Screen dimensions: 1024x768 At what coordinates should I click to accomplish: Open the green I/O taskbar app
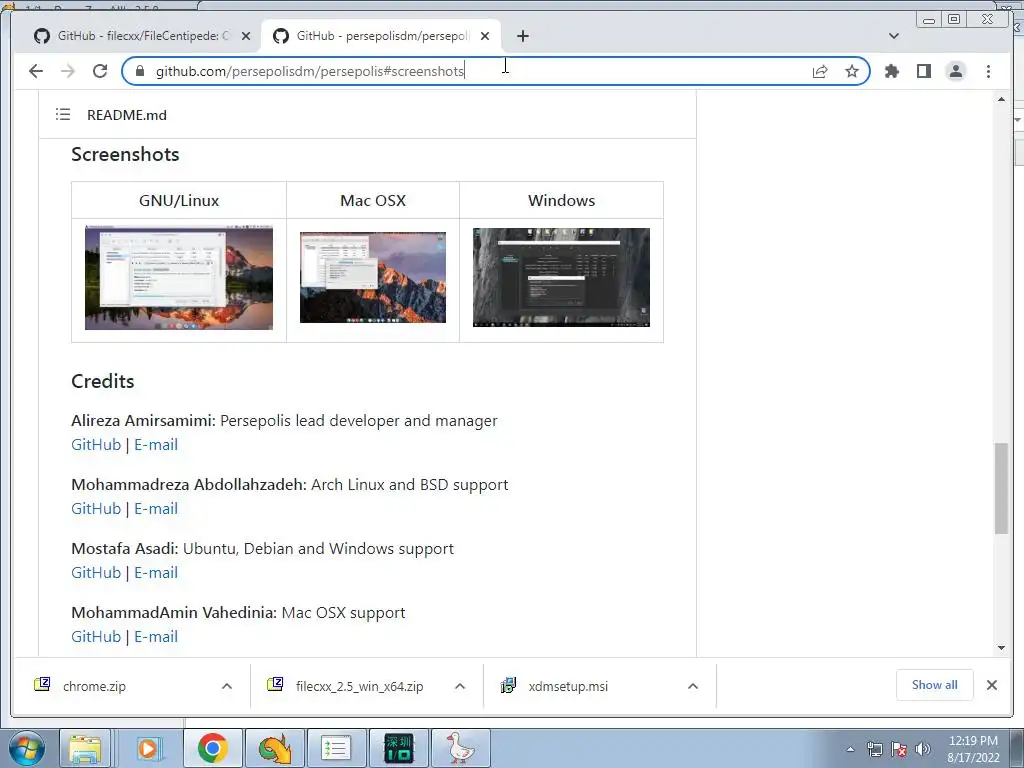[398, 749]
